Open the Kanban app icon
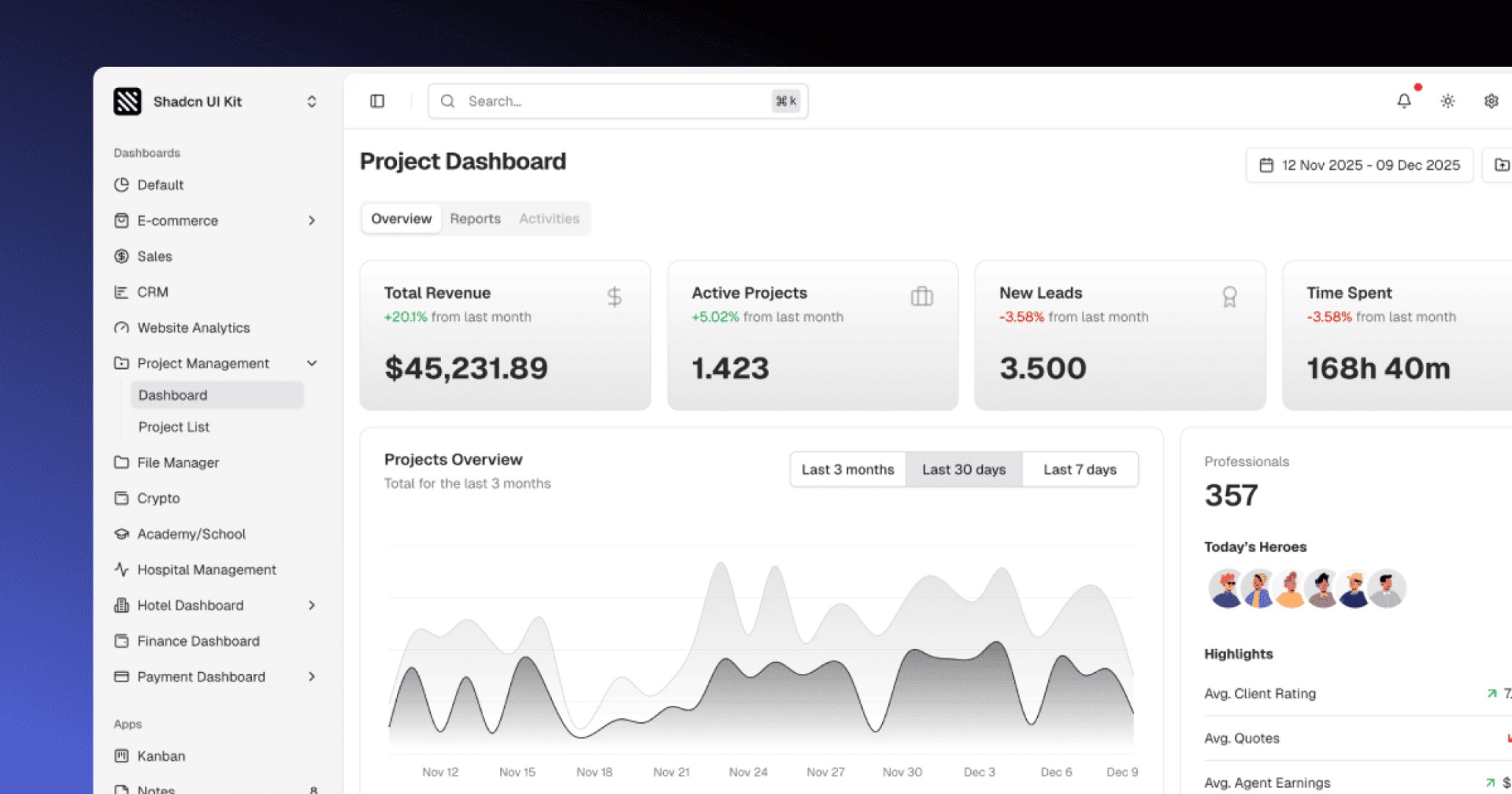1512x794 pixels. [x=121, y=756]
